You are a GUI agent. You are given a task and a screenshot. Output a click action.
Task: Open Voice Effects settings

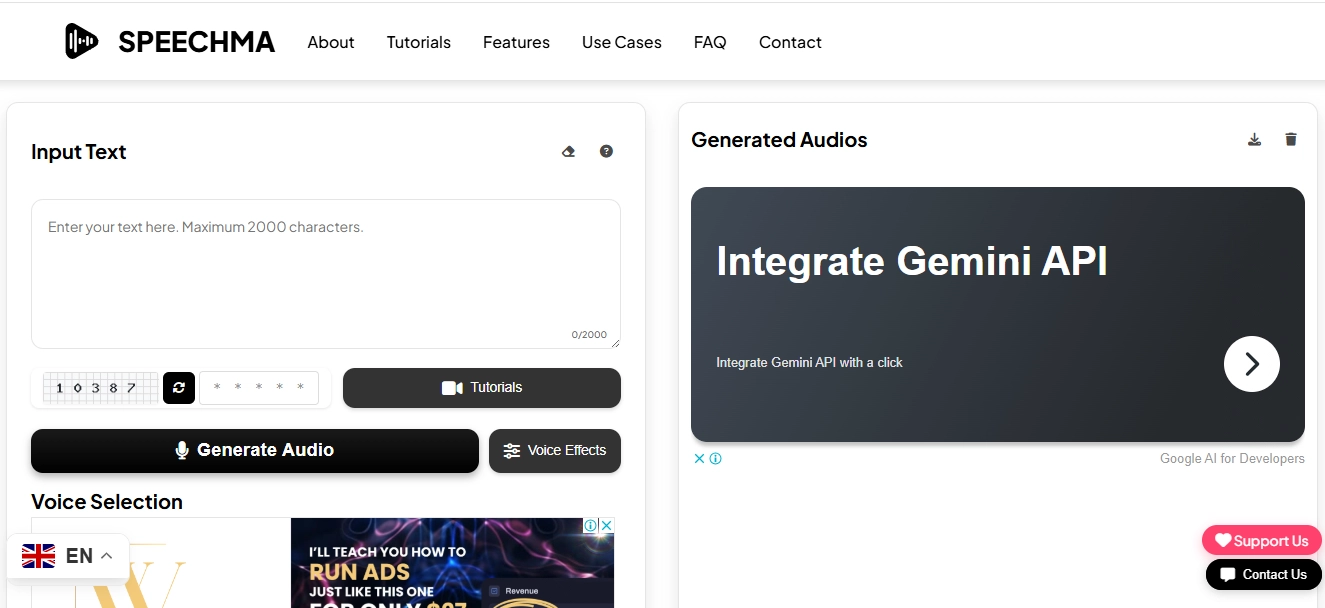[554, 450]
